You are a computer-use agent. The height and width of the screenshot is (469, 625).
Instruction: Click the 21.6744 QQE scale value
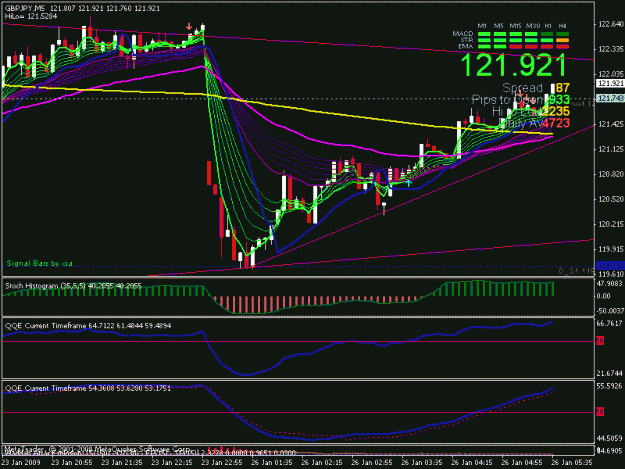[x=609, y=373]
